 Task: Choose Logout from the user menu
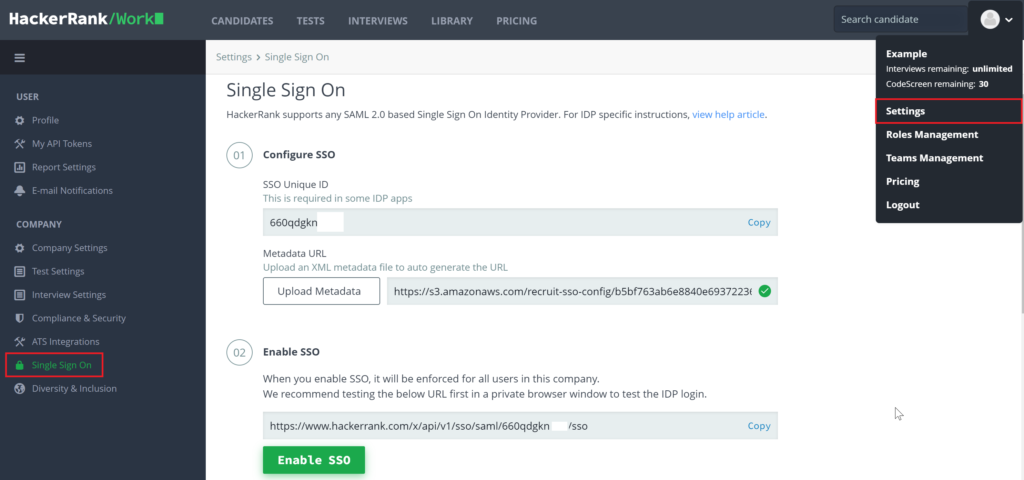click(902, 205)
